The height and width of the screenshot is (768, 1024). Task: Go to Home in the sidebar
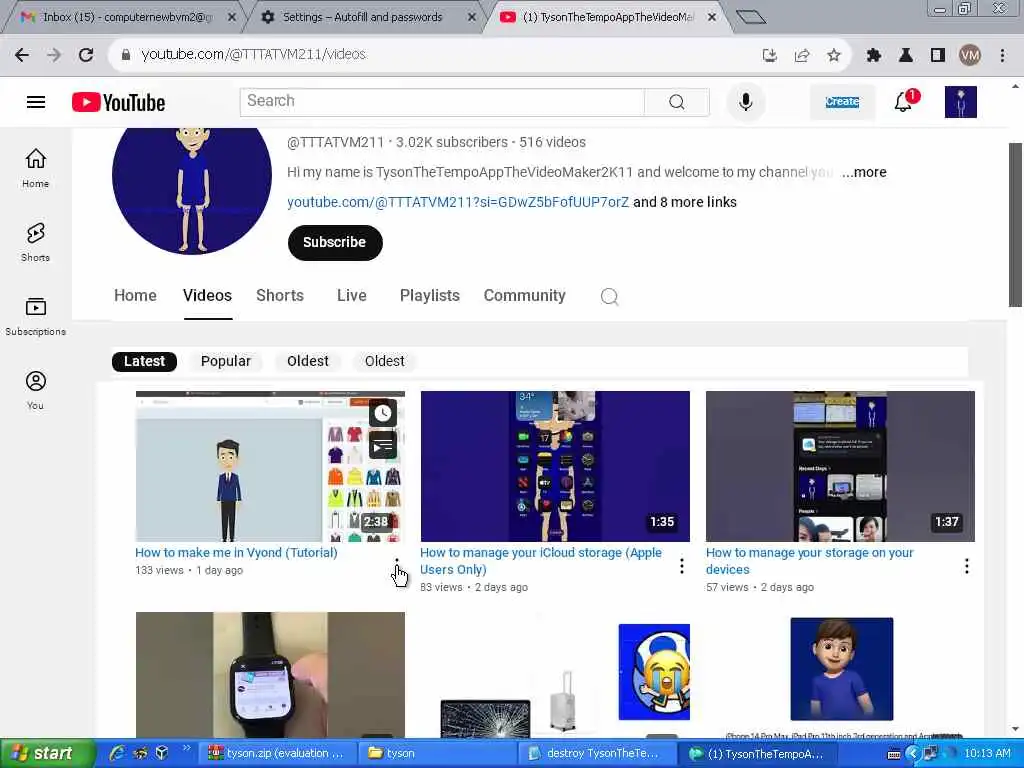(x=35, y=168)
